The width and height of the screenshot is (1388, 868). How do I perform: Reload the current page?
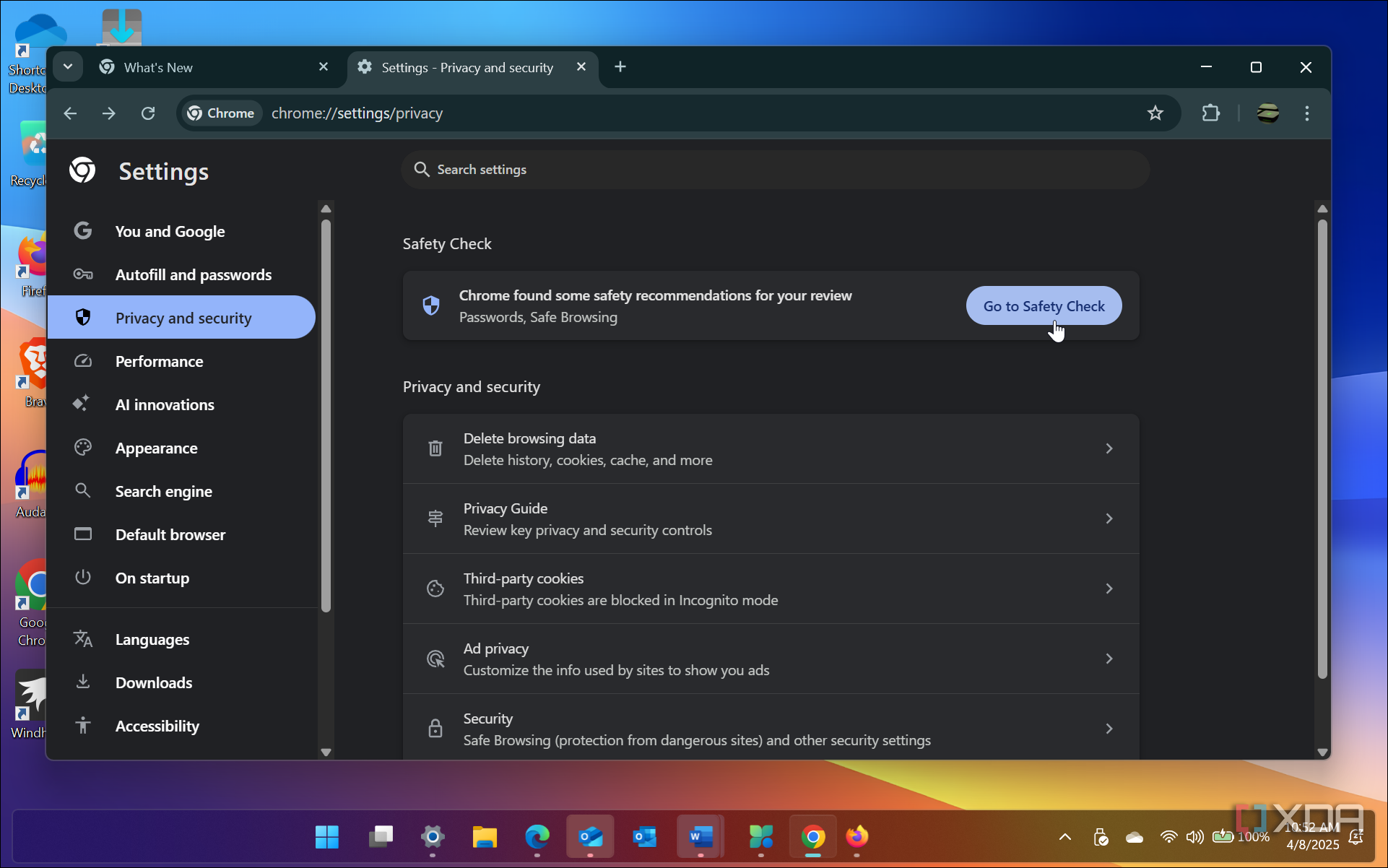[148, 113]
